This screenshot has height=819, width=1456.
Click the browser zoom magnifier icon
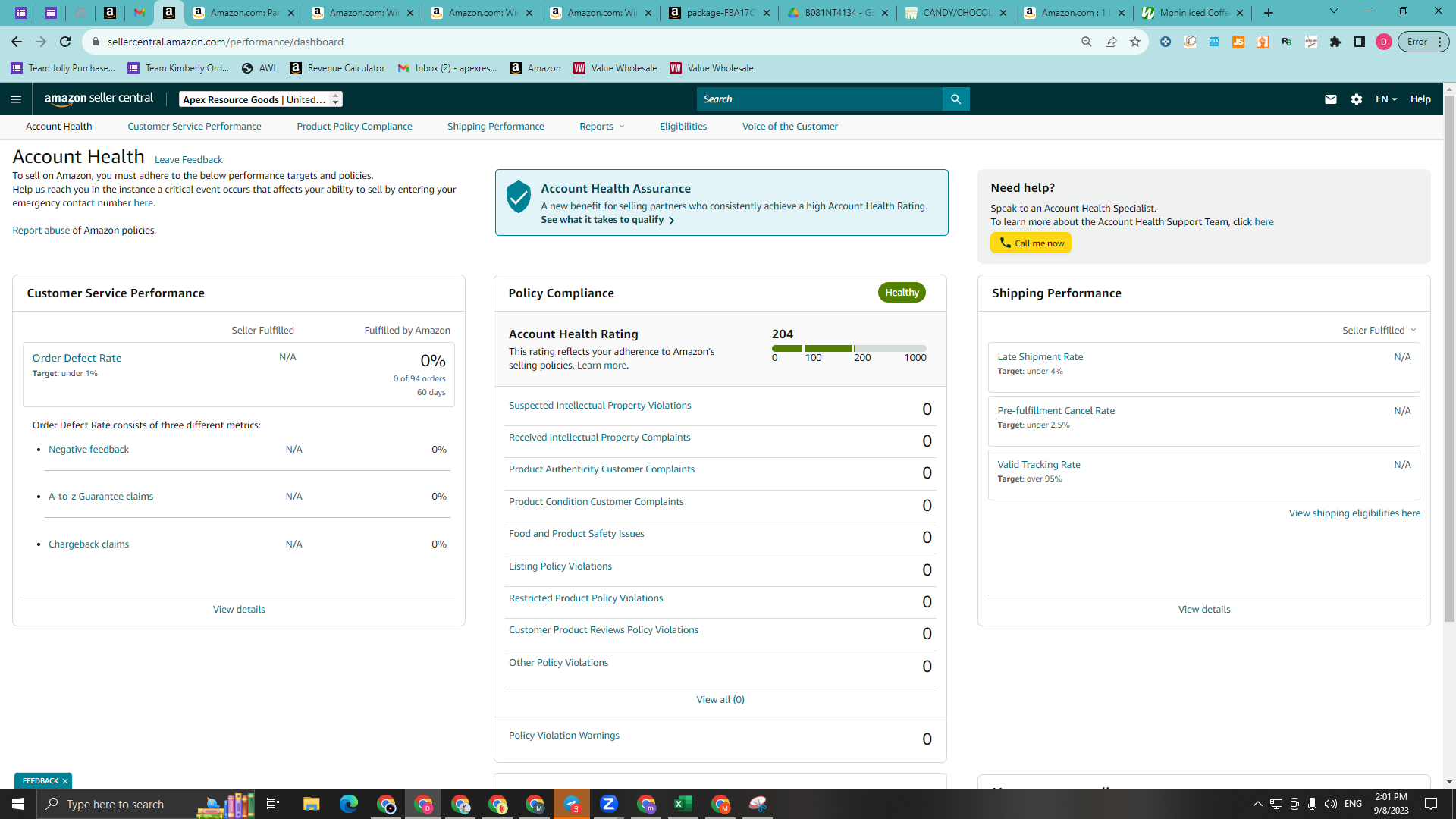[1087, 42]
